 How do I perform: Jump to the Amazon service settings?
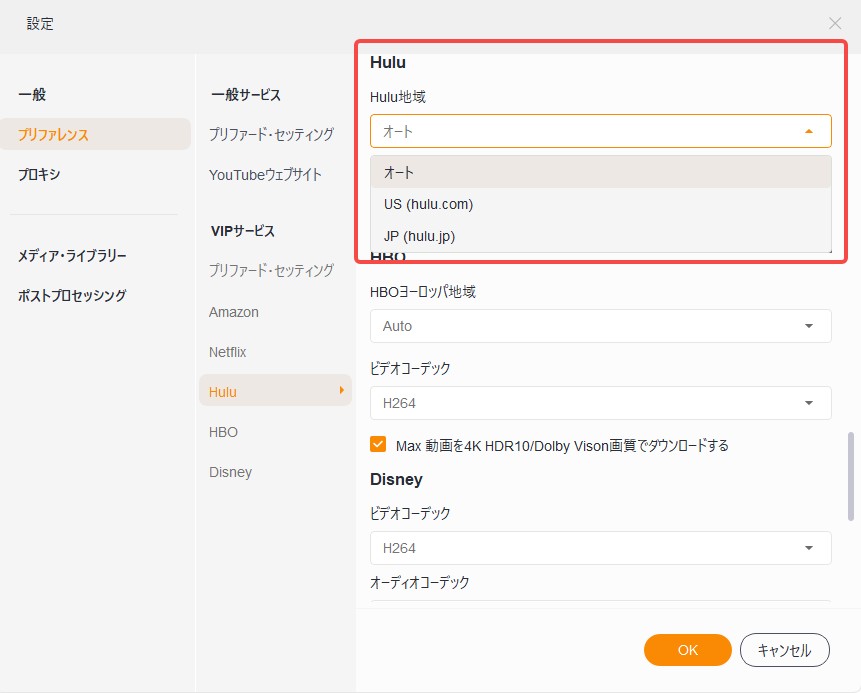click(233, 312)
